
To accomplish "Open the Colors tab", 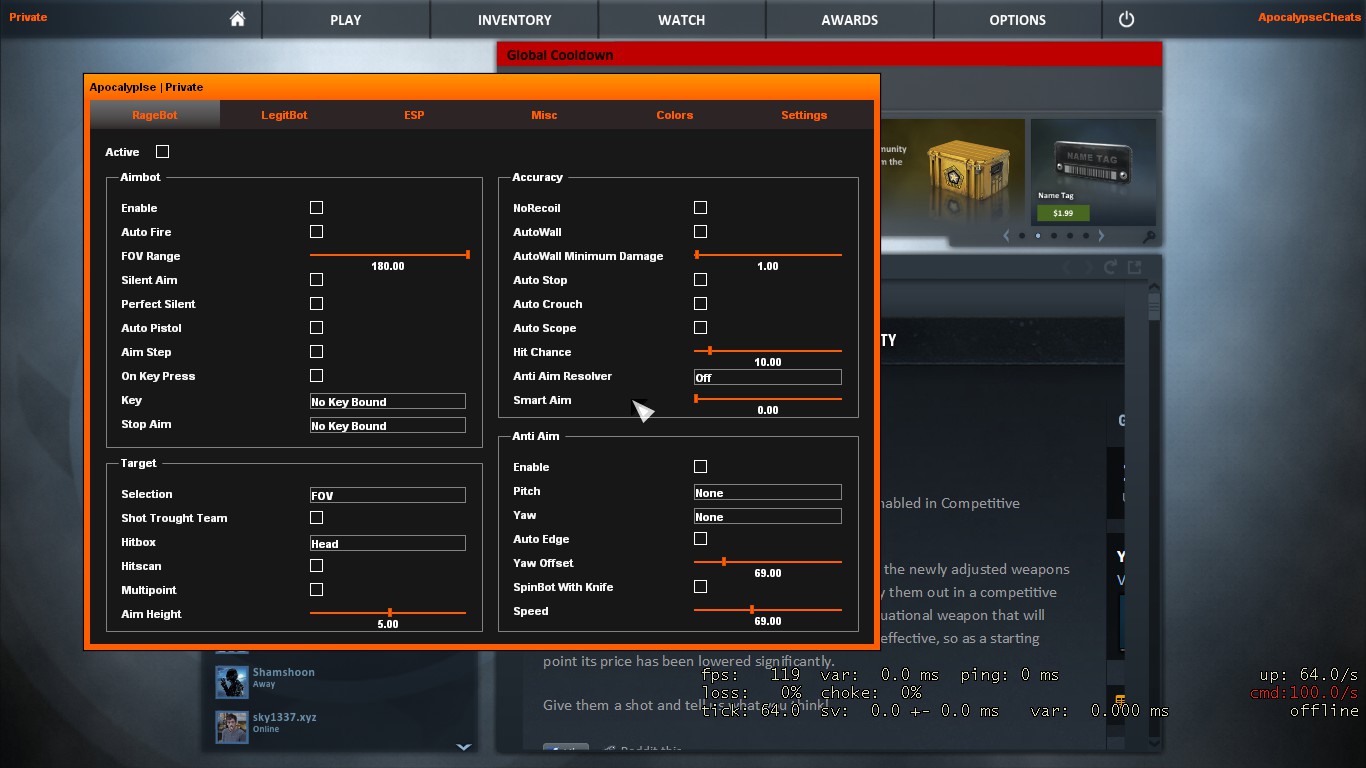I will click(674, 115).
